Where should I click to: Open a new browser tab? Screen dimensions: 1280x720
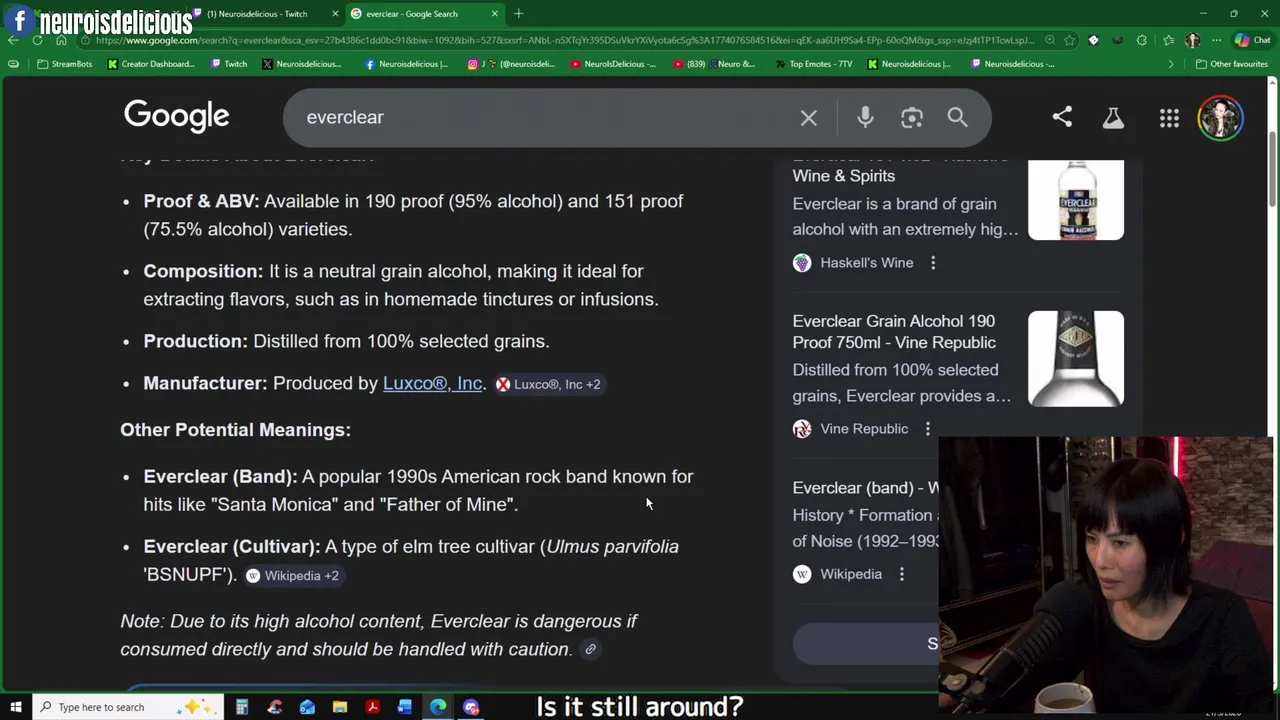(x=518, y=14)
